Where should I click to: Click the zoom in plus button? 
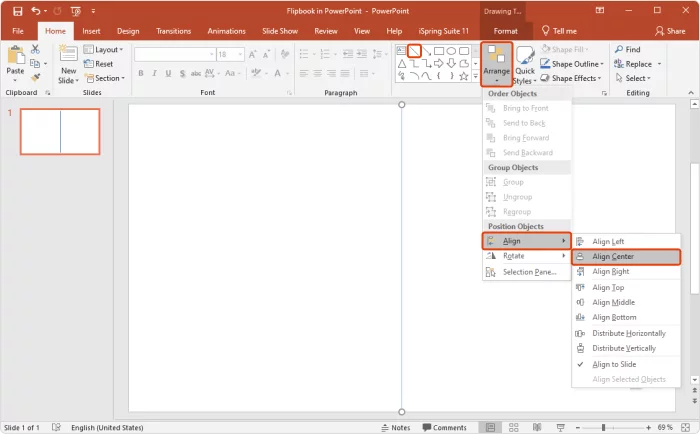pos(648,428)
